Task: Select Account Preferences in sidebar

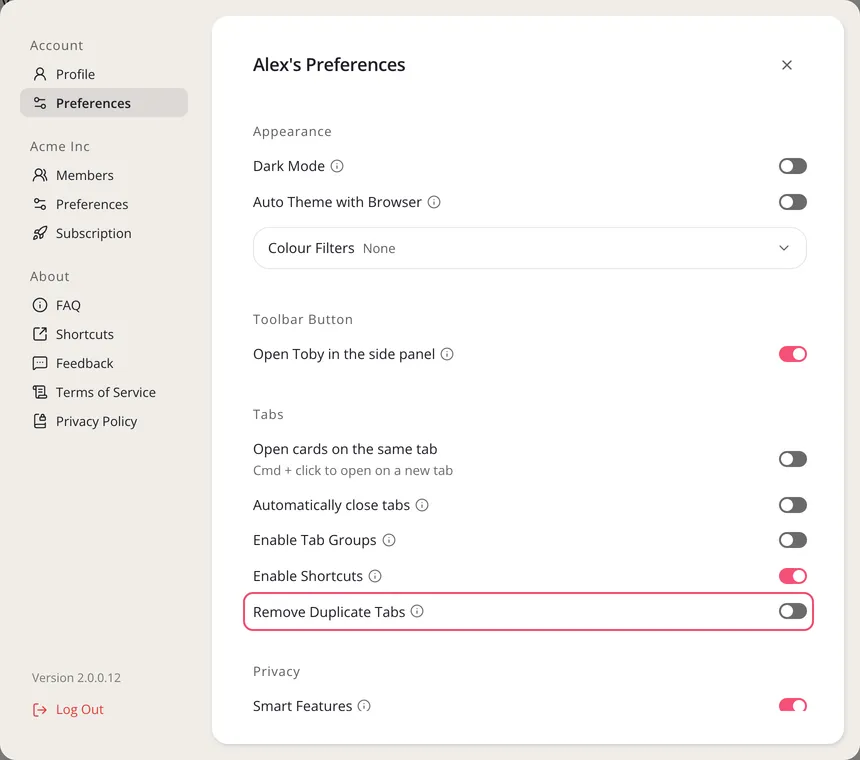Action: [104, 103]
